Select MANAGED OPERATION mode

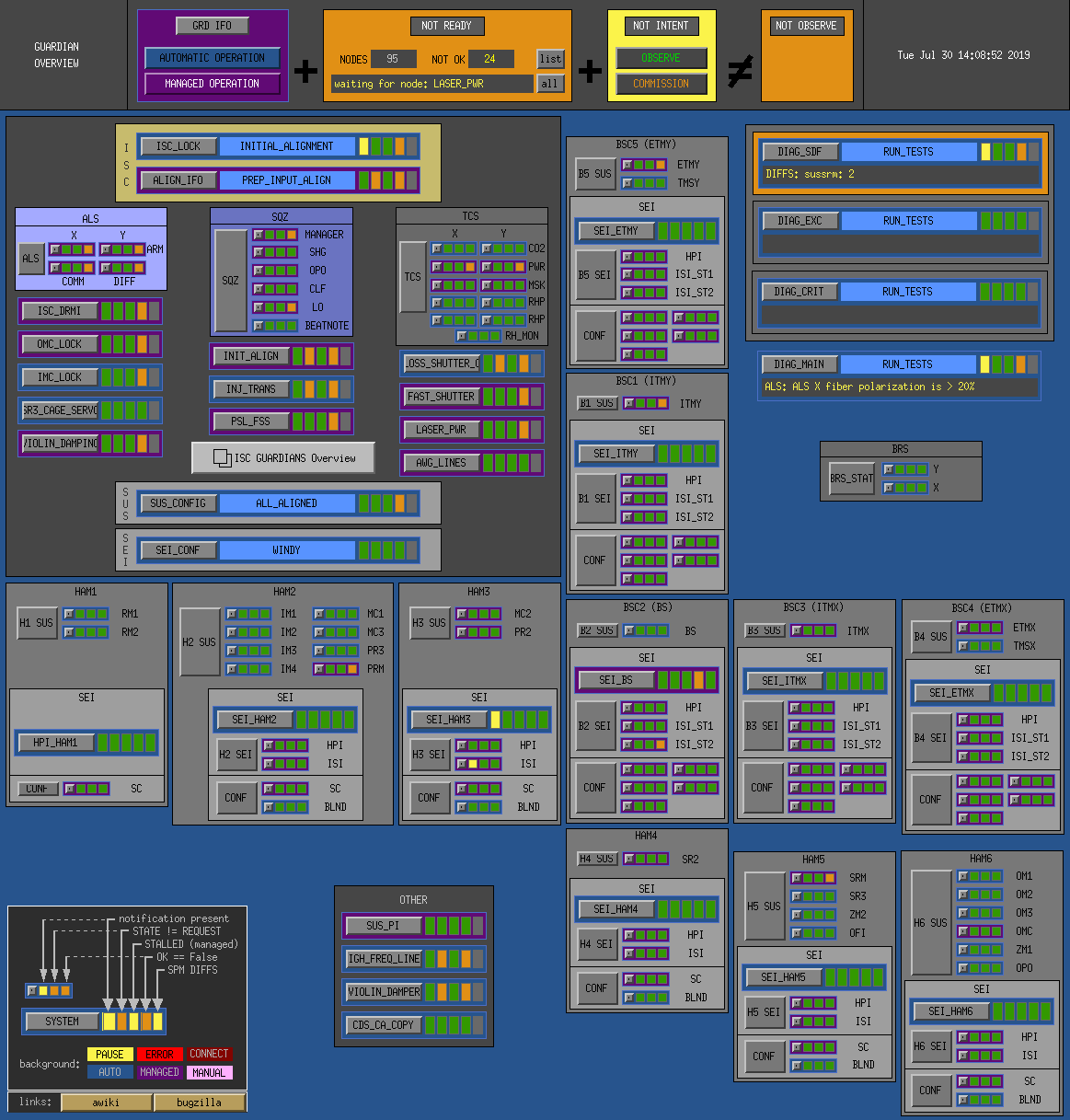212,84
